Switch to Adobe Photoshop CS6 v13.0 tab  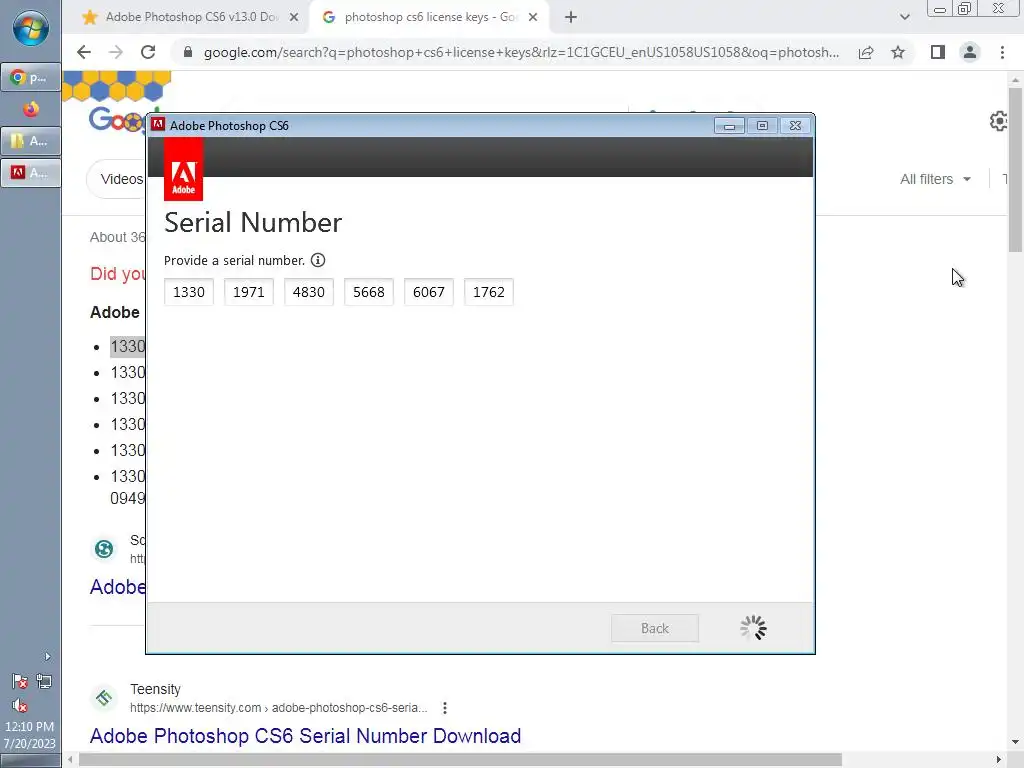tap(189, 18)
